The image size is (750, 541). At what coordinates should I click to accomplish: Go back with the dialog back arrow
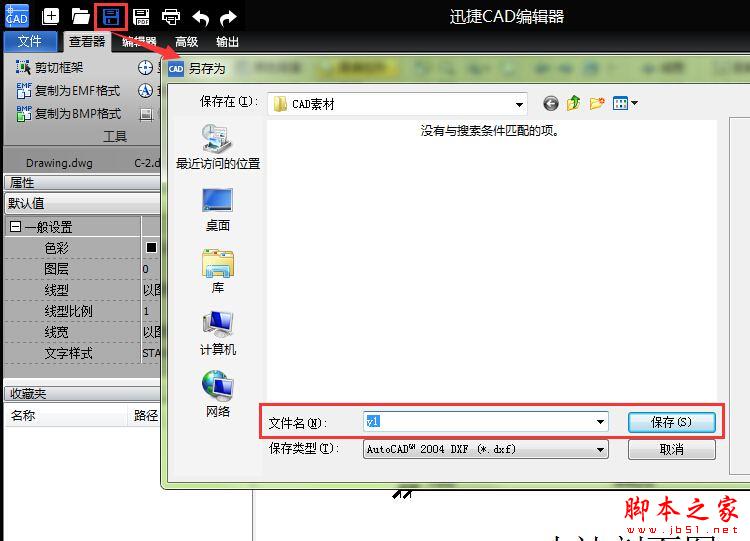click(x=551, y=103)
